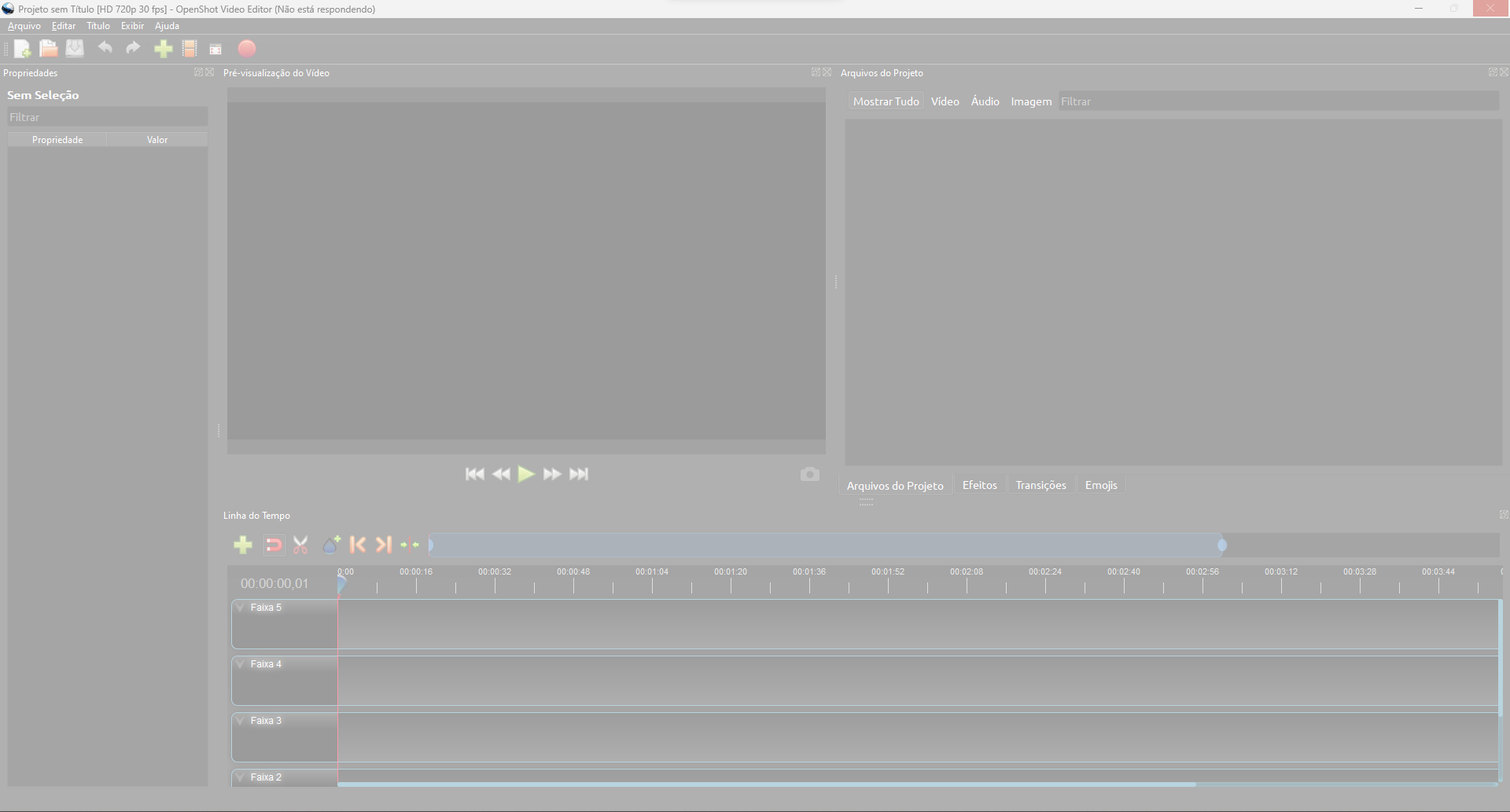This screenshot has height=812, width=1510.
Task: Float the Propriedades panel
Action: (198, 72)
